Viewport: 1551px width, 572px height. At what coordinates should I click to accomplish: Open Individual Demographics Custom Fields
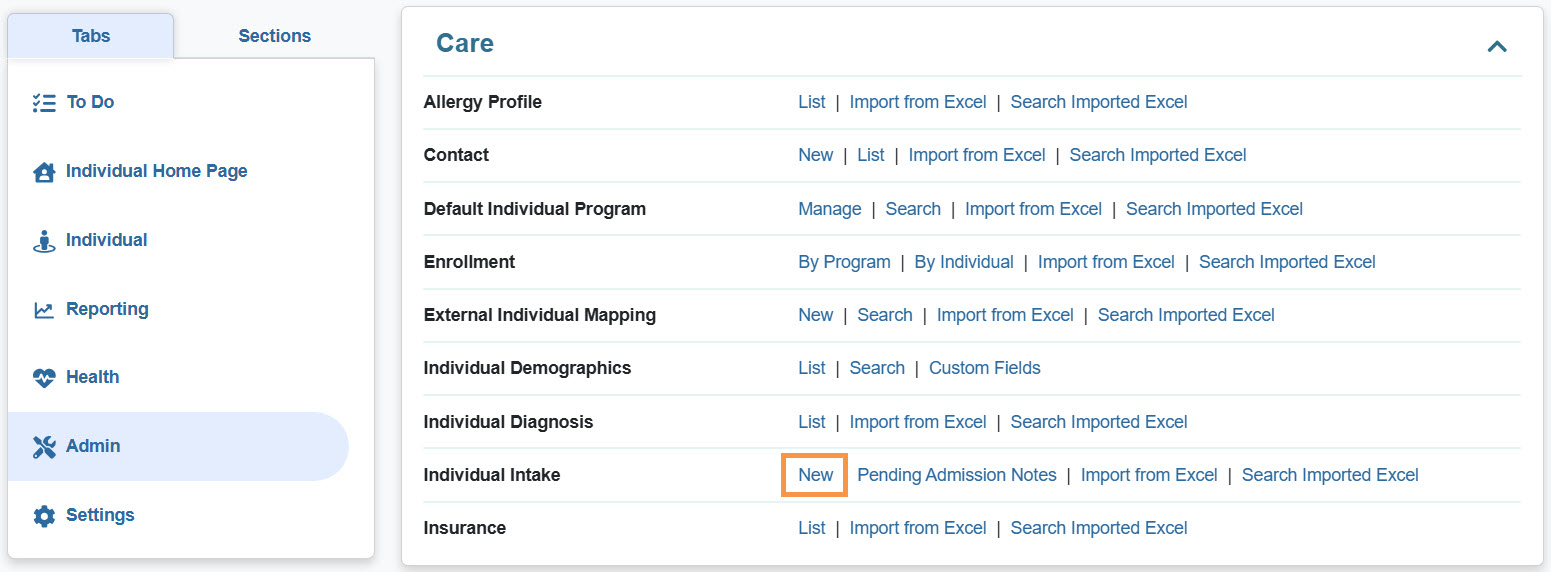(x=984, y=368)
